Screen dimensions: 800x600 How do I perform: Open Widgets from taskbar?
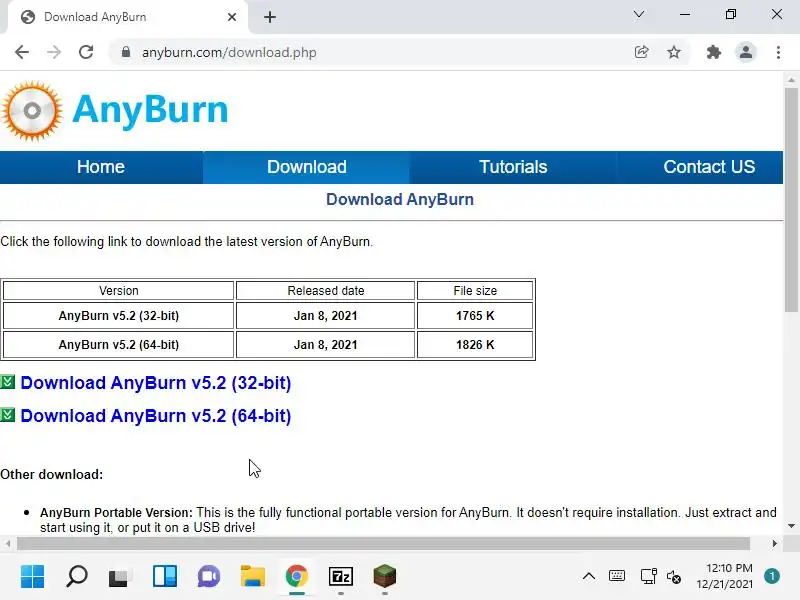click(x=165, y=577)
